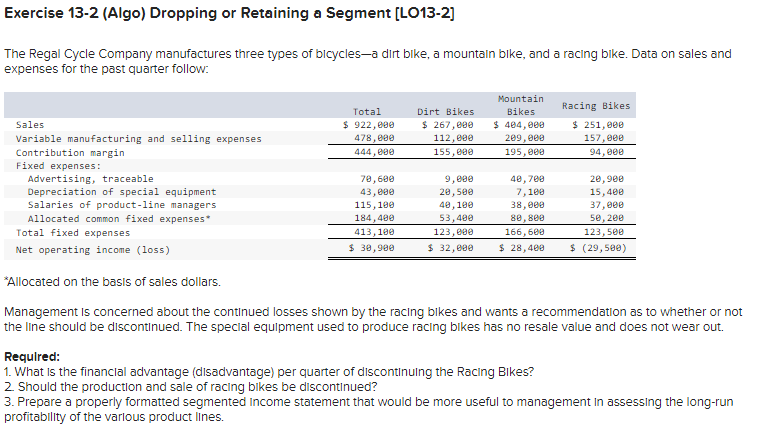
Task: Click Mountain Bikes contribution margin 195,000
Action: 525,152
